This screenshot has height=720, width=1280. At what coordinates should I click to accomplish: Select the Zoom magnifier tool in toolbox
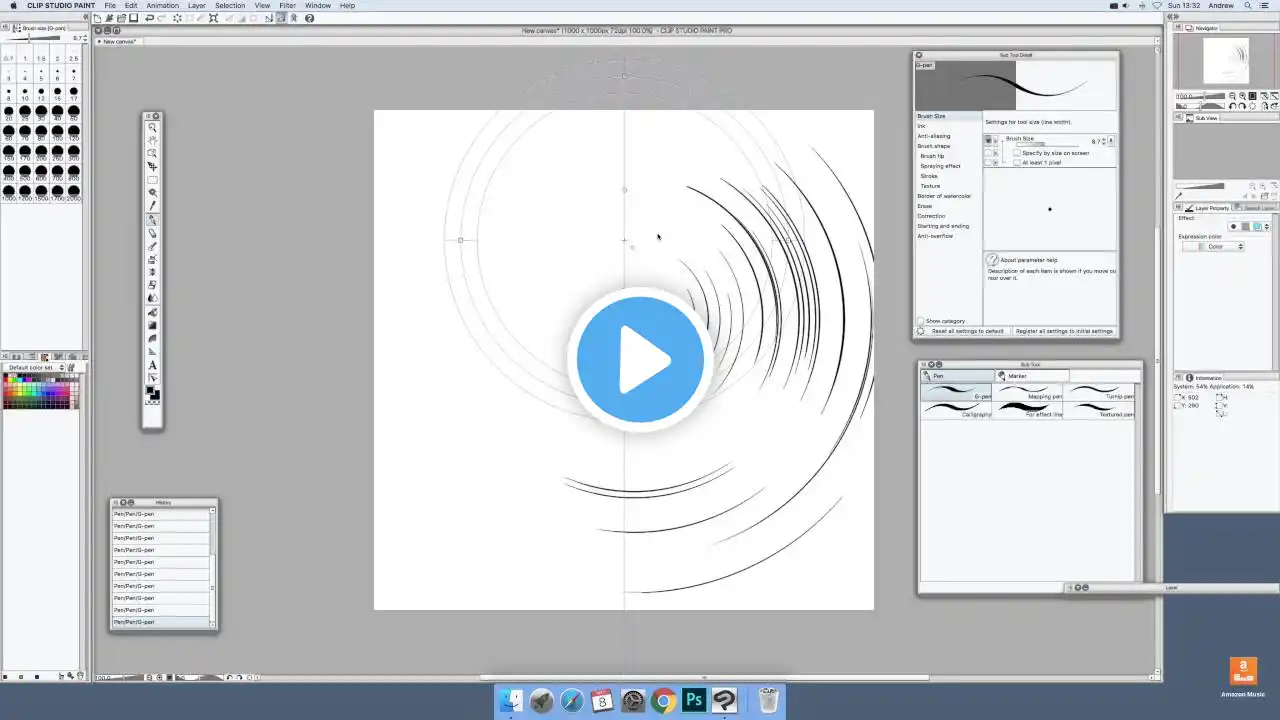(152, 128)
